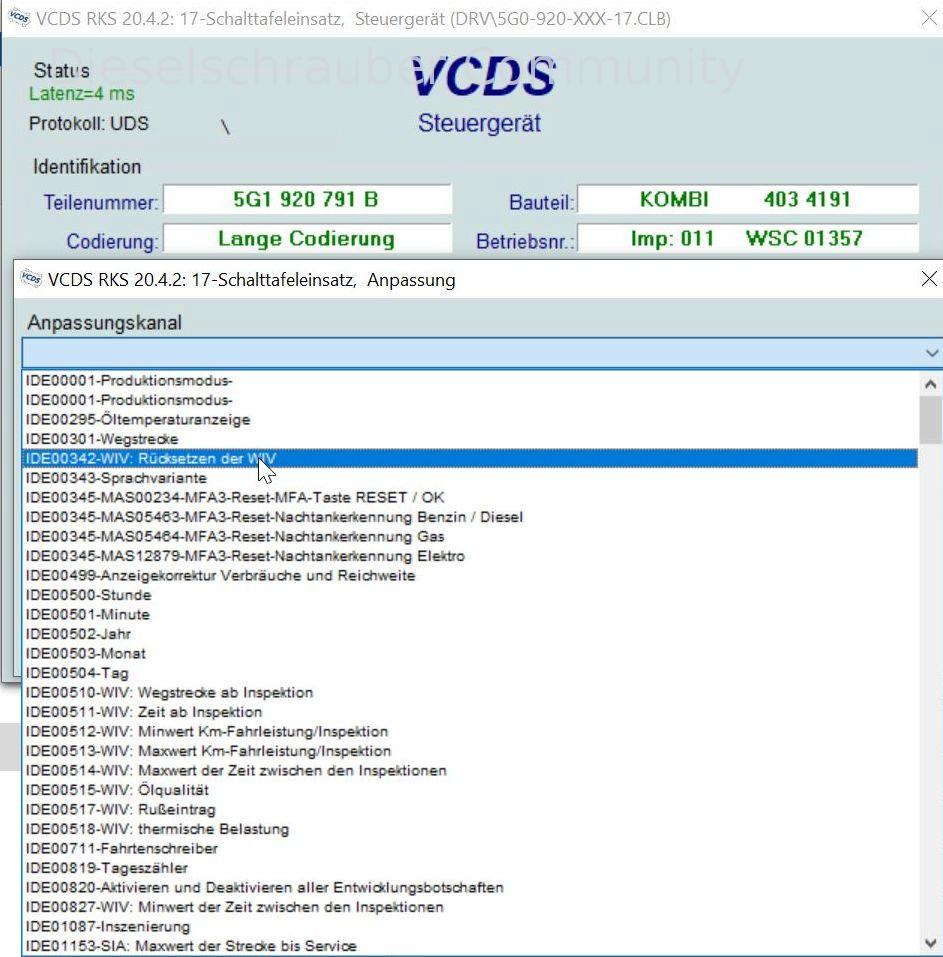Pick WIV: Maxwert Km-Fahrleistung/Inspektion
This screenshot has width=943, height=957.
tap(470, 751)
